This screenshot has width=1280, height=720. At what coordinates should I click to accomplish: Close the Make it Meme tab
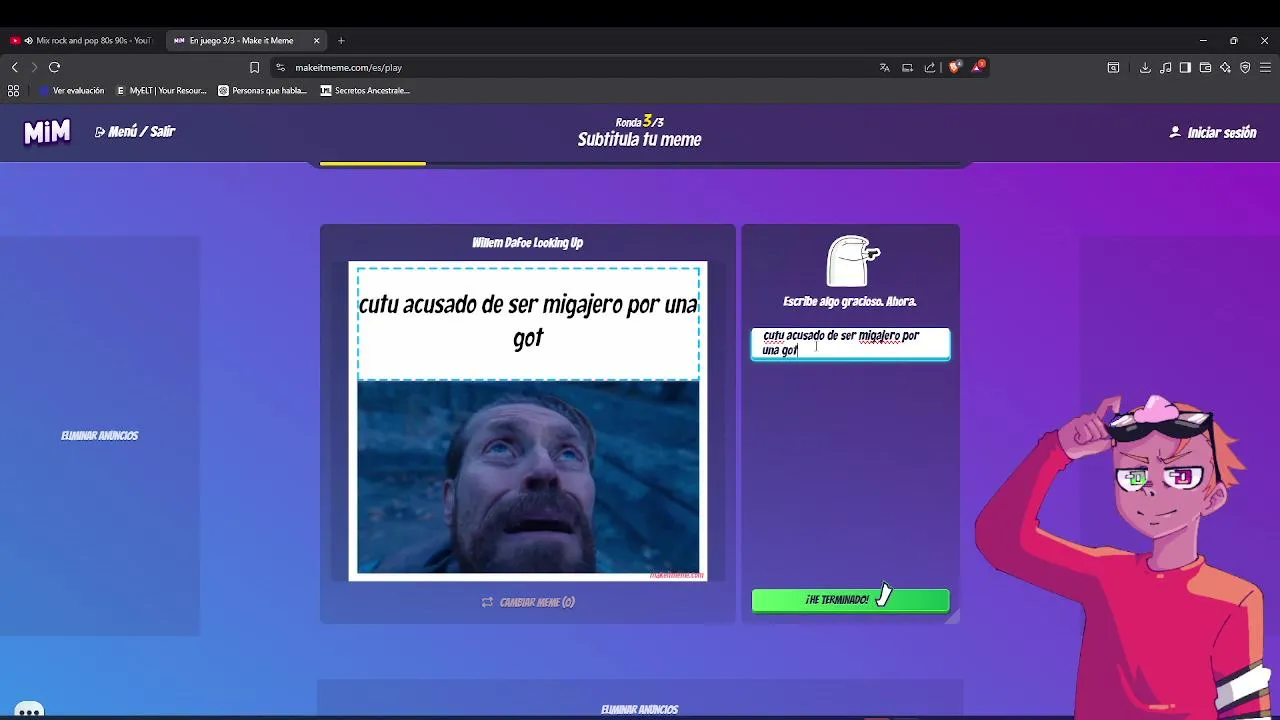tap(316, 41)
